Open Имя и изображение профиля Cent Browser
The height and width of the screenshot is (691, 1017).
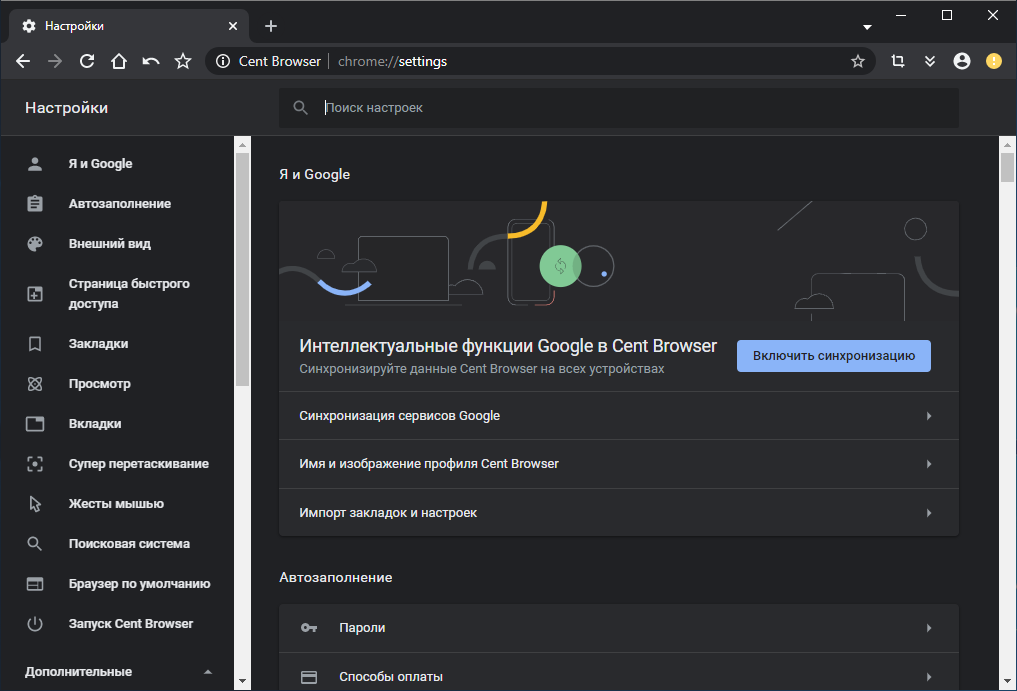point(619,464)
